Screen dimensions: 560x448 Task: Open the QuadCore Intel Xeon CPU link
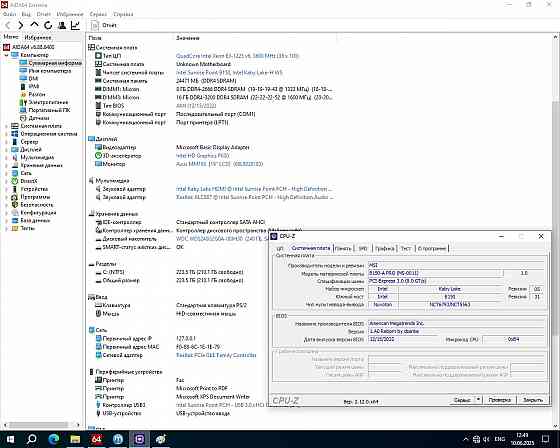click(x=237, y=56)
